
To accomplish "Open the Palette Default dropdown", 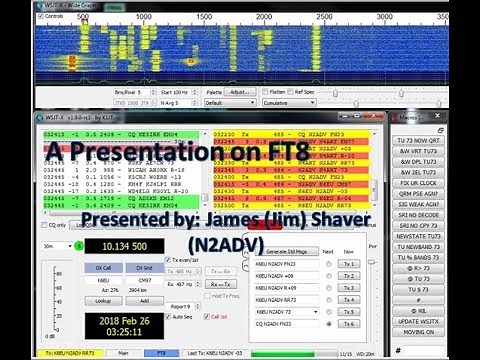I will click(230, 103).
